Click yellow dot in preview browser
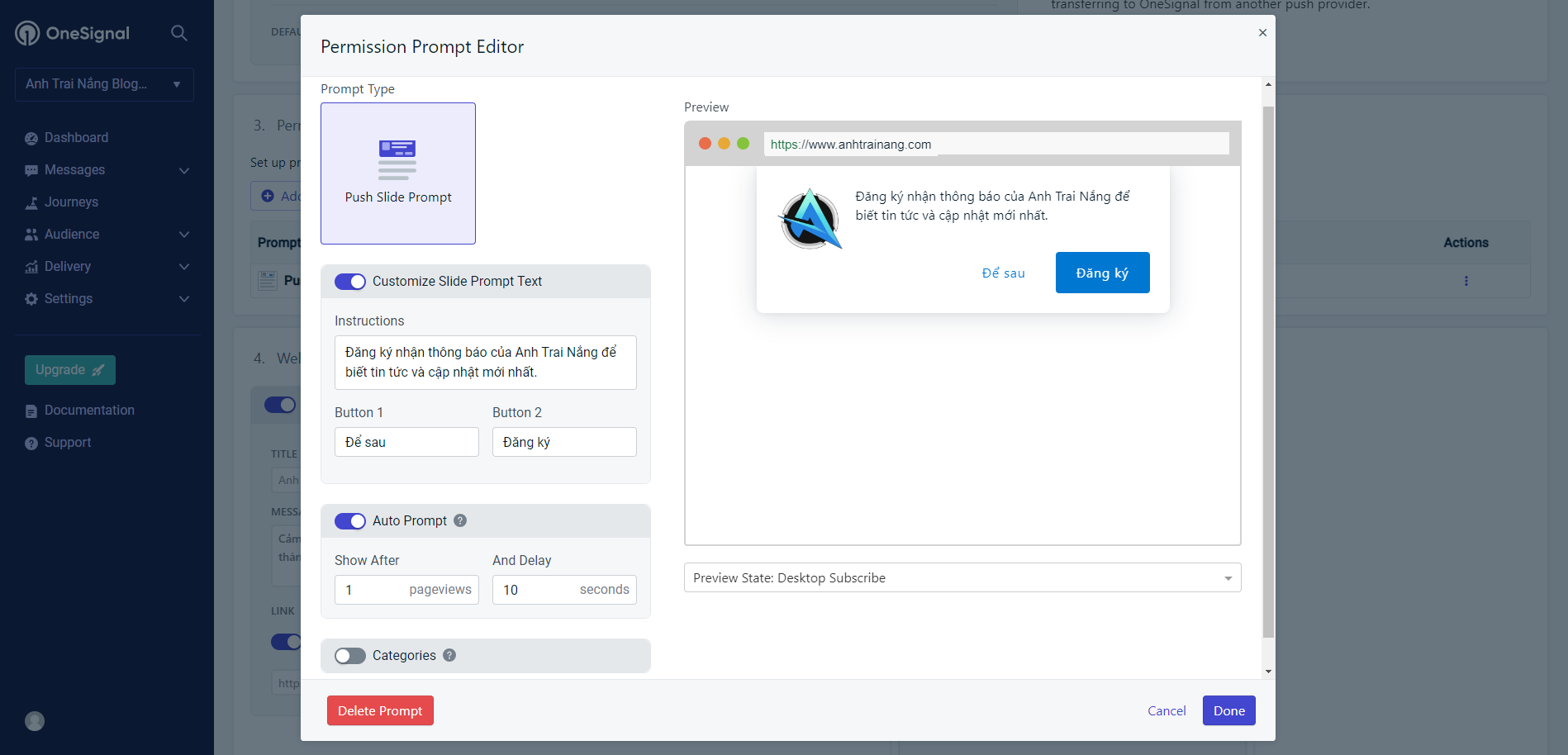Screen dimensions: 1568x755 724,144
